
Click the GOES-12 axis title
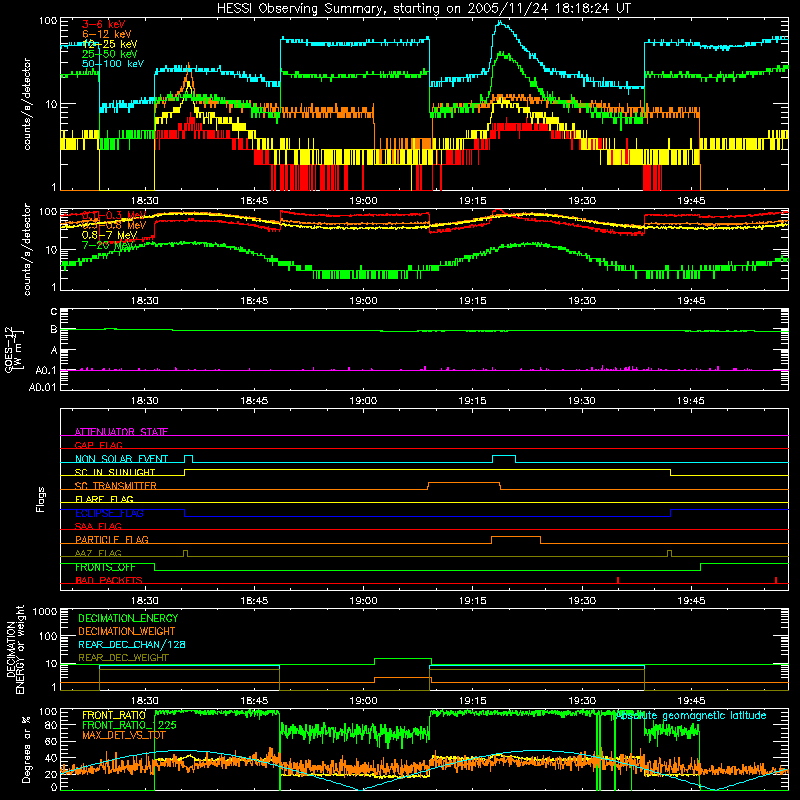pos(14,349)
